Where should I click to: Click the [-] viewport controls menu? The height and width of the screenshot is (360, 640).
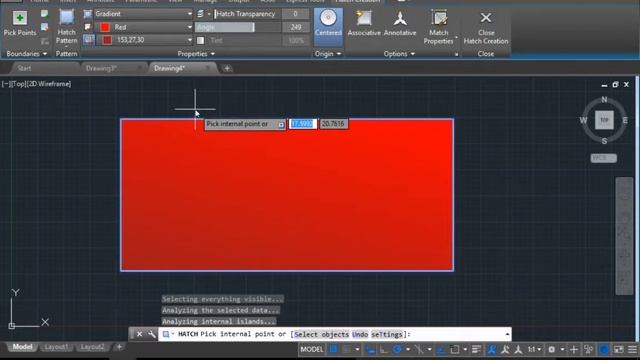(x=6, y=84)
